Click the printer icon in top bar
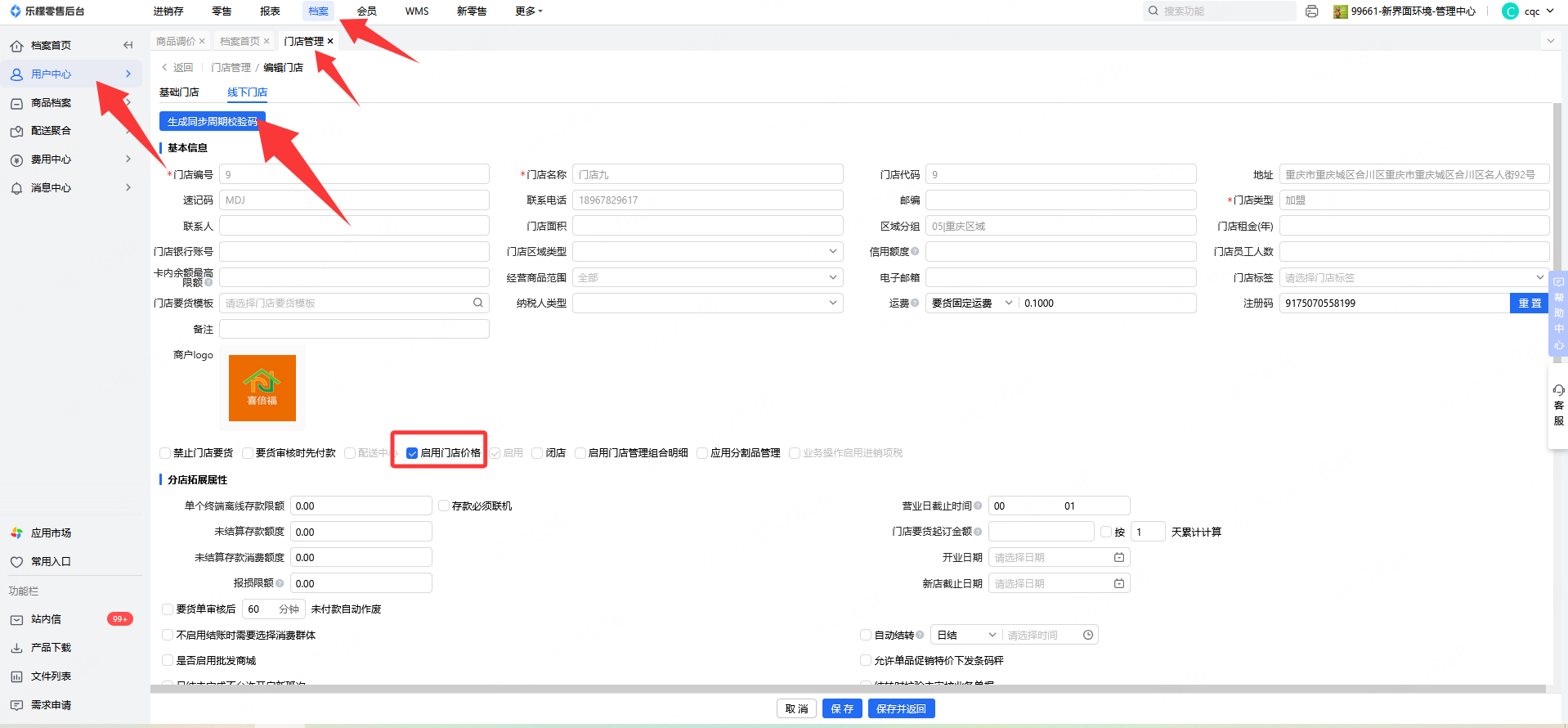 pos(1312,11)
